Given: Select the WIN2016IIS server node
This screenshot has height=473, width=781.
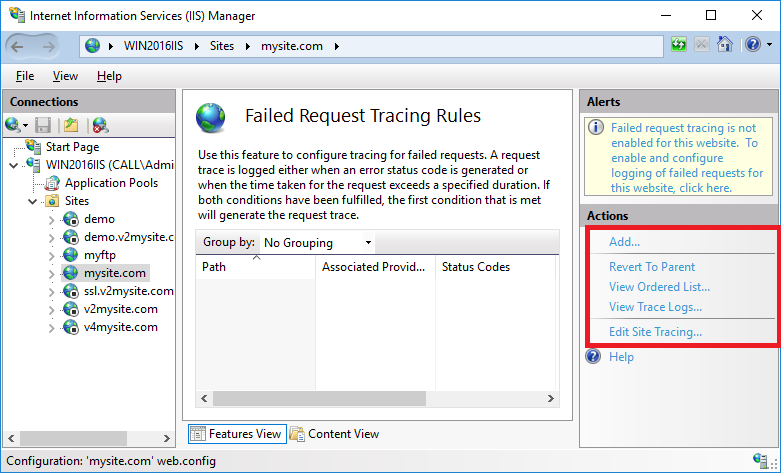Looking at the screenshot, I should tap(110, 164).
